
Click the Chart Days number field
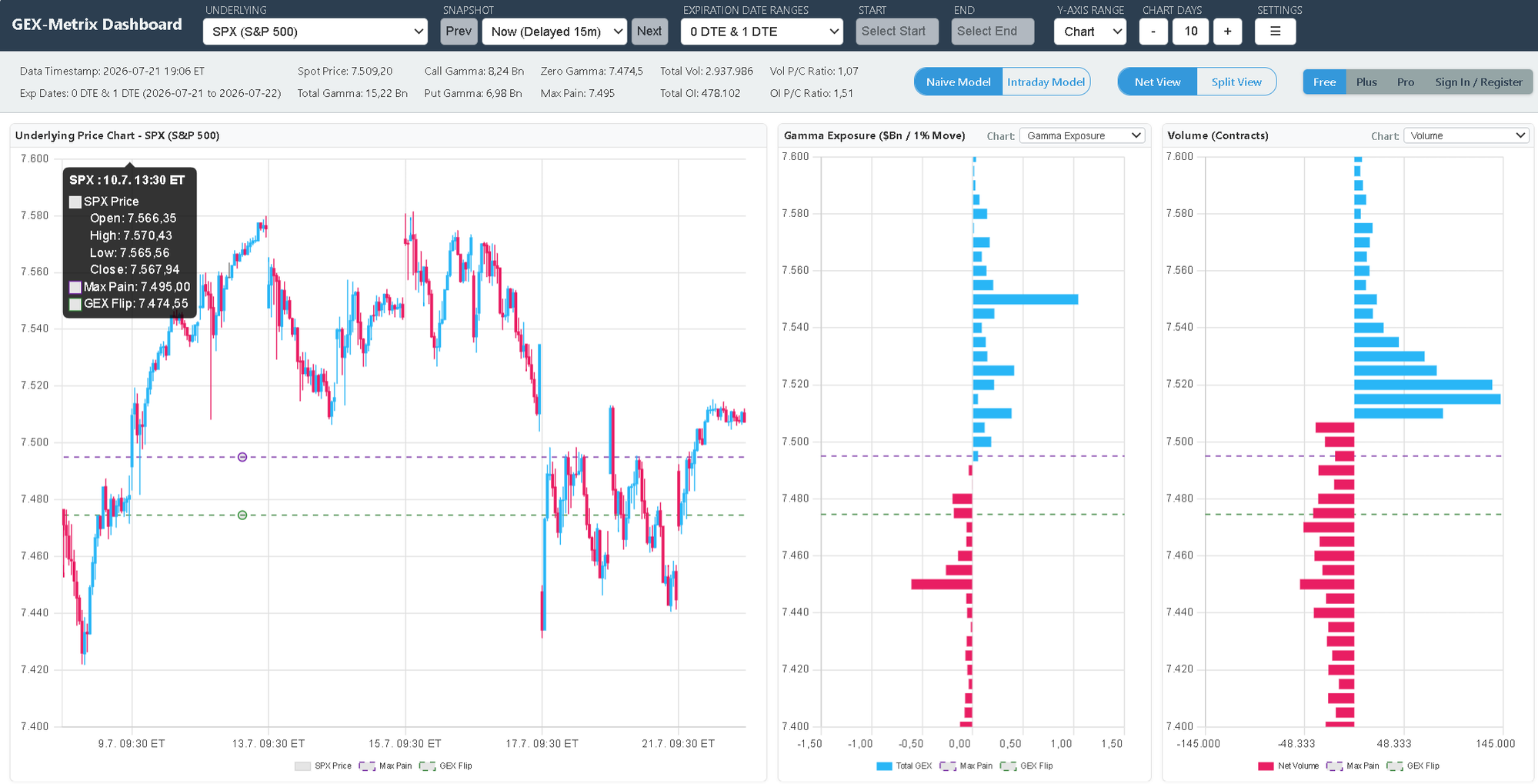pyautogui.click(x=1190, y=32)
